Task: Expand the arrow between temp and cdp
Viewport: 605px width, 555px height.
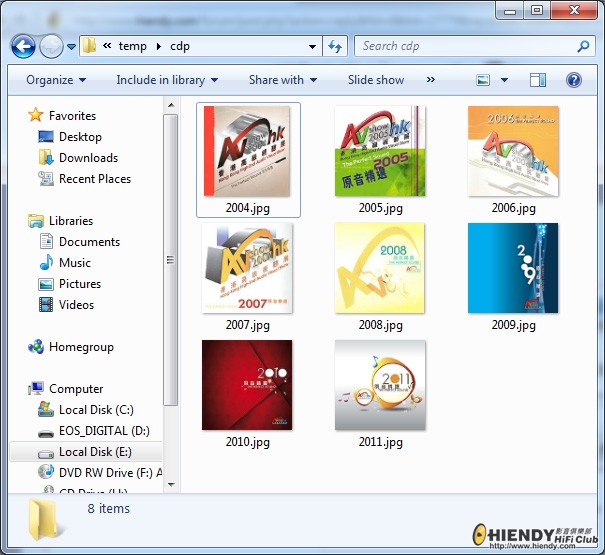Action: (x=159, y=46)
